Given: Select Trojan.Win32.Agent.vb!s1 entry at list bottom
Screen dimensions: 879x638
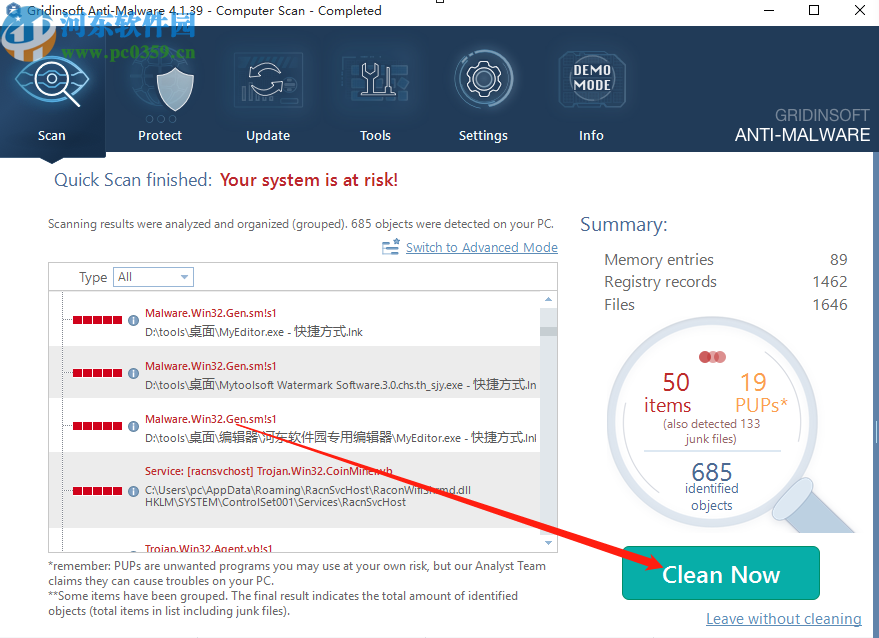Looking at the screenshot, I should (209, 548).
